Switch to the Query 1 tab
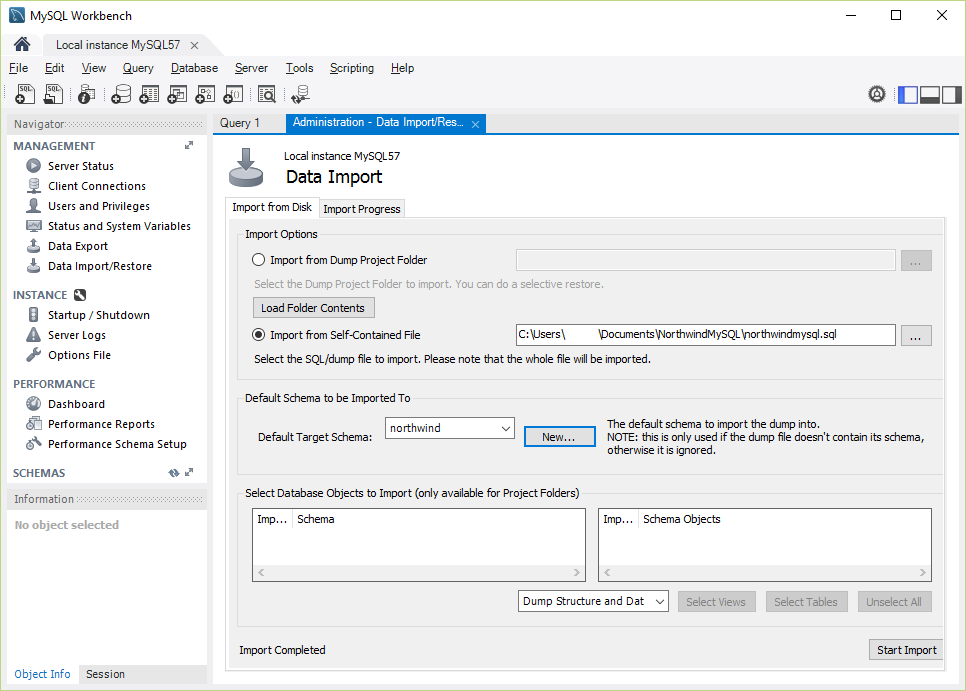This screenshot has width=966, height=691. (240, 123)
